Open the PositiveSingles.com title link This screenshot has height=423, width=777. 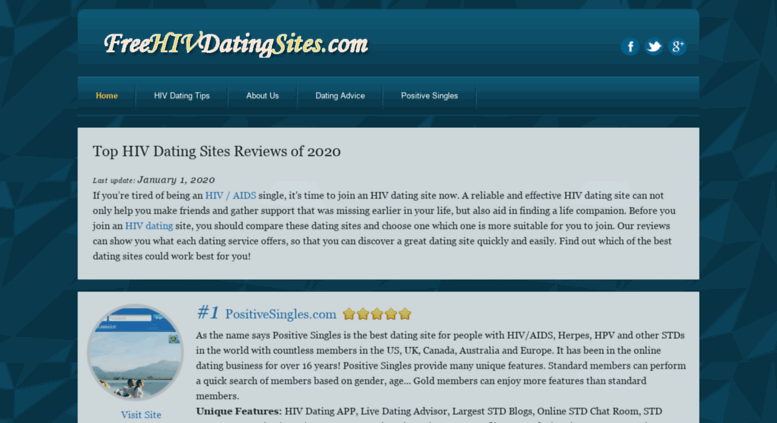[x=280, y=314]
